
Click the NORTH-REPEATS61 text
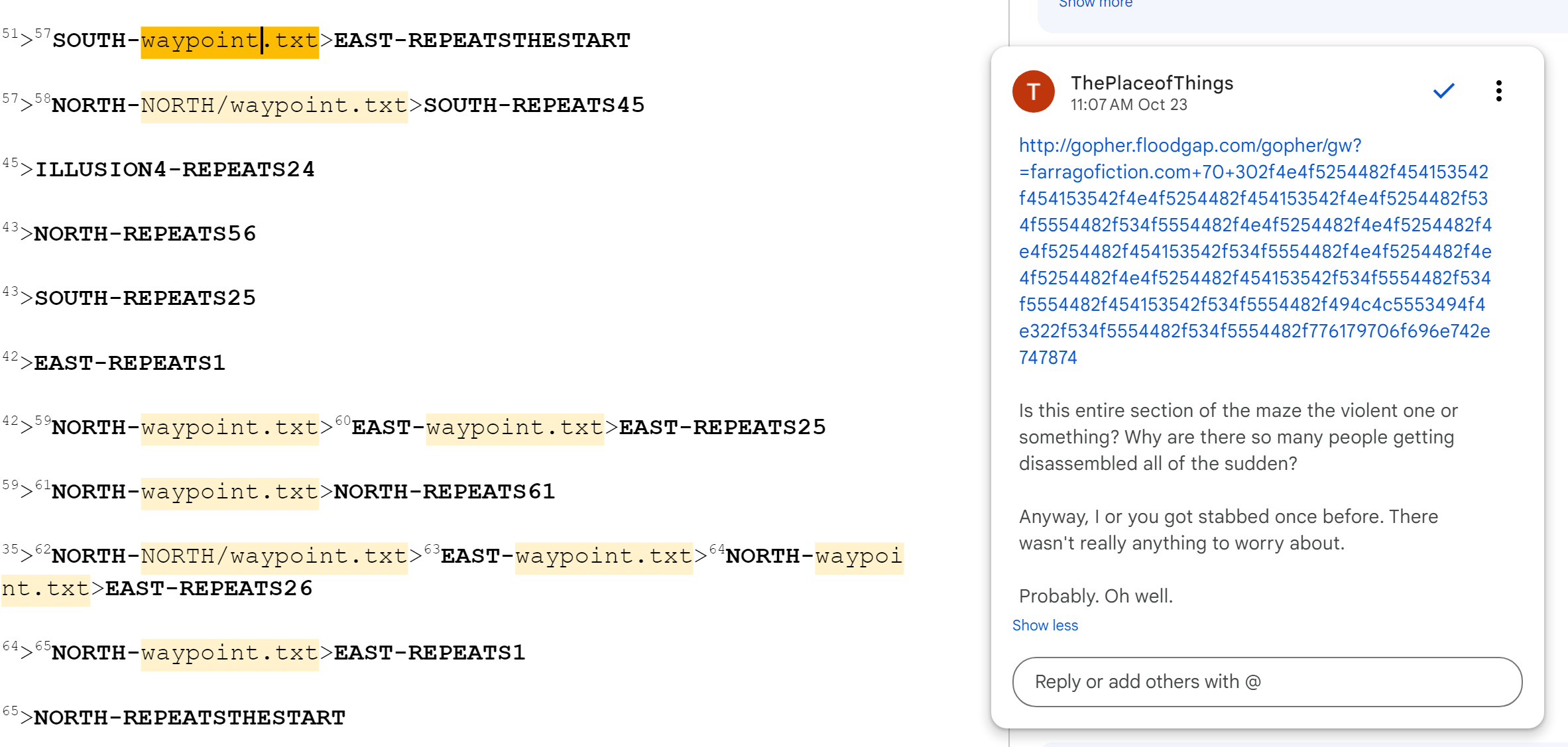[444, 492]
